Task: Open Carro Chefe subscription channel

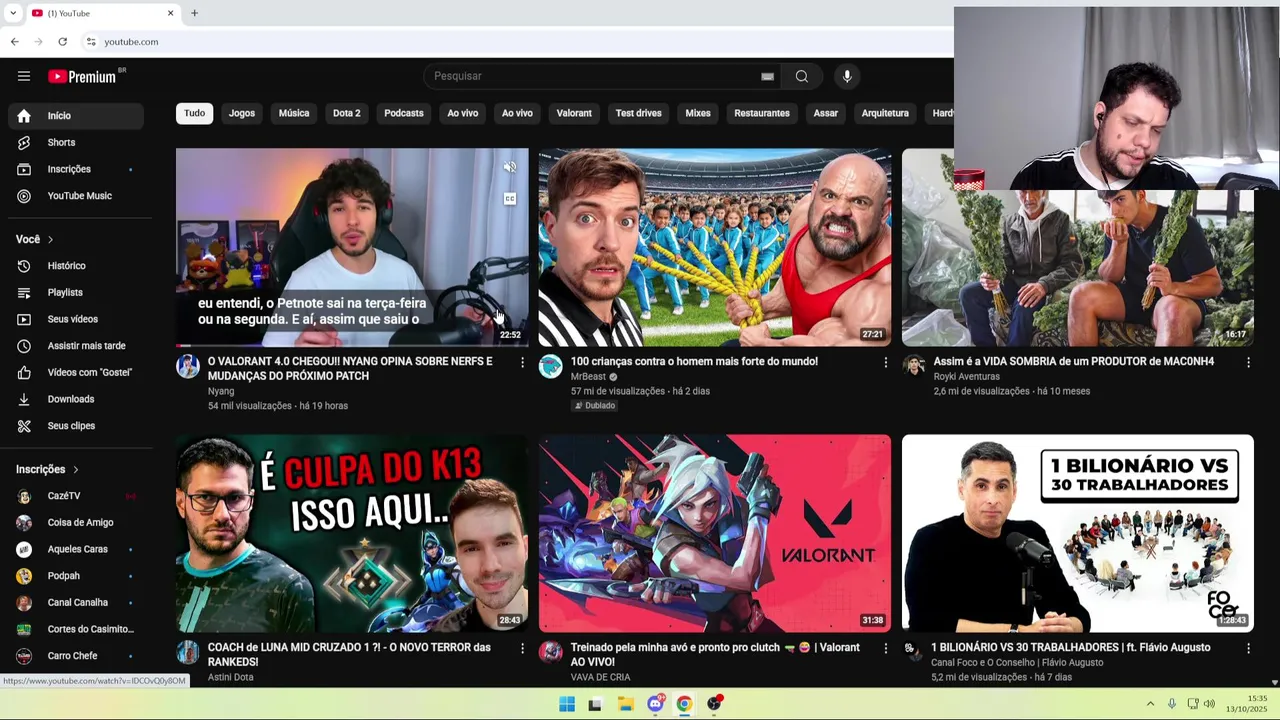Action: [76, 656]
